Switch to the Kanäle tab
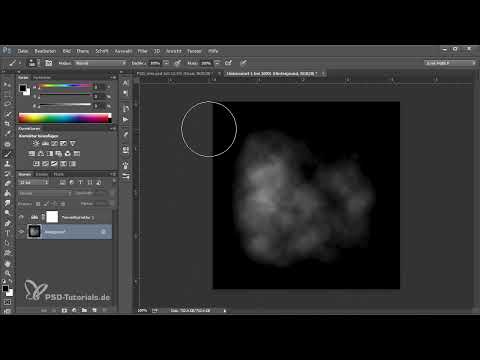480x360 pixels. 42,174
